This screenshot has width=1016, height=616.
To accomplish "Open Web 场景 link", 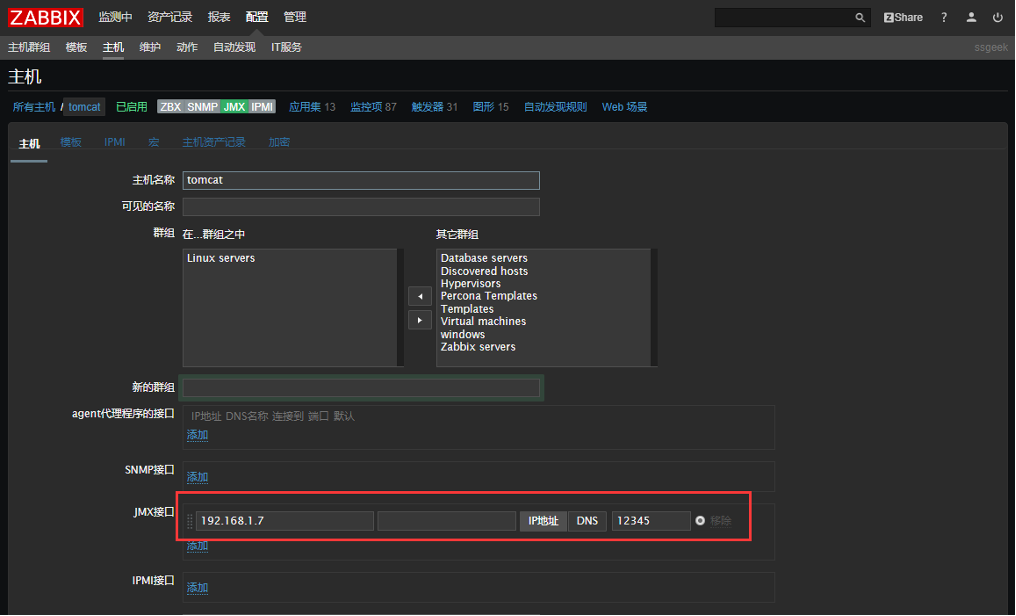I will coord(625,107).
